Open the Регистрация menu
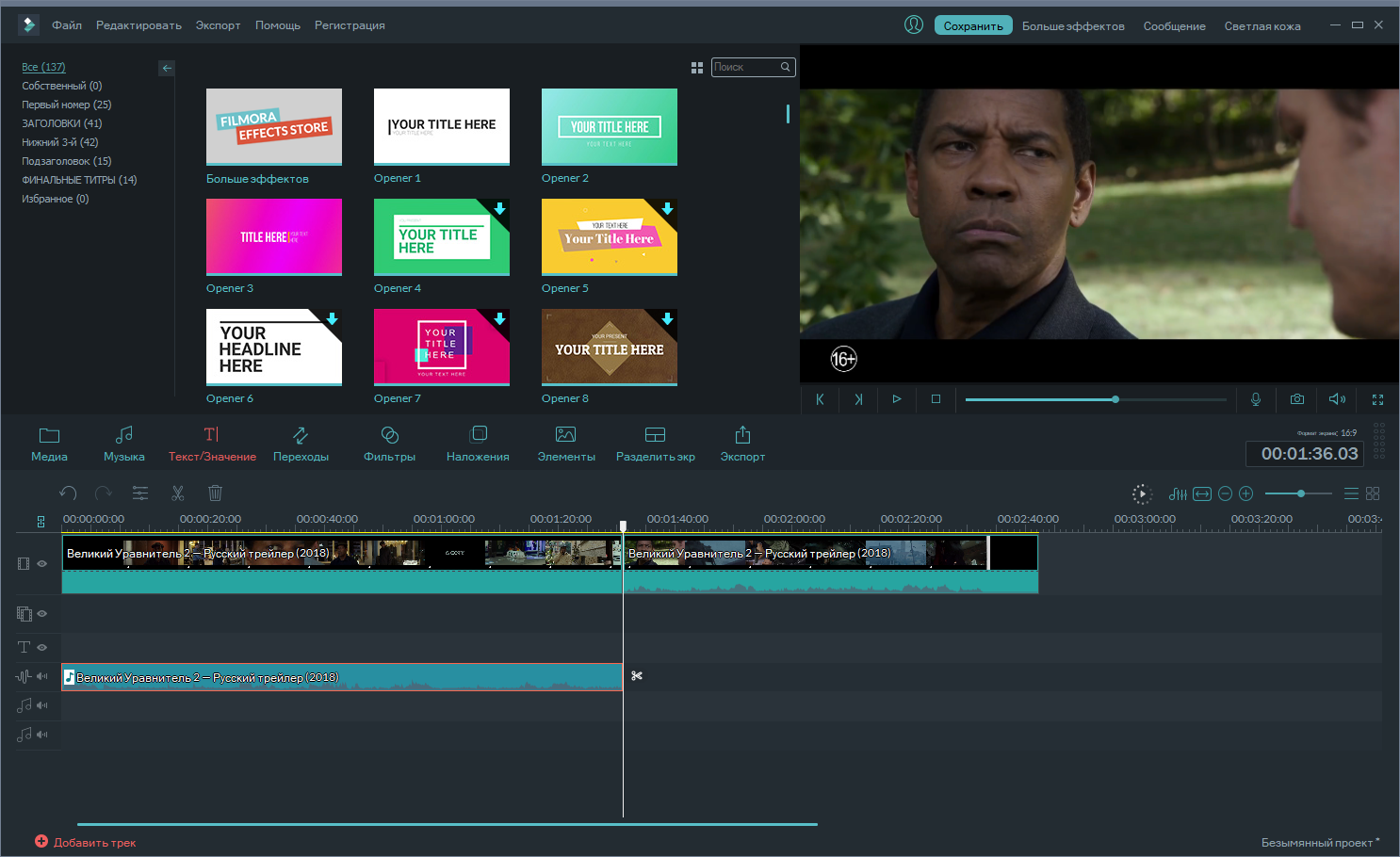Screen dimensions: 1400x857 [350, 25]
